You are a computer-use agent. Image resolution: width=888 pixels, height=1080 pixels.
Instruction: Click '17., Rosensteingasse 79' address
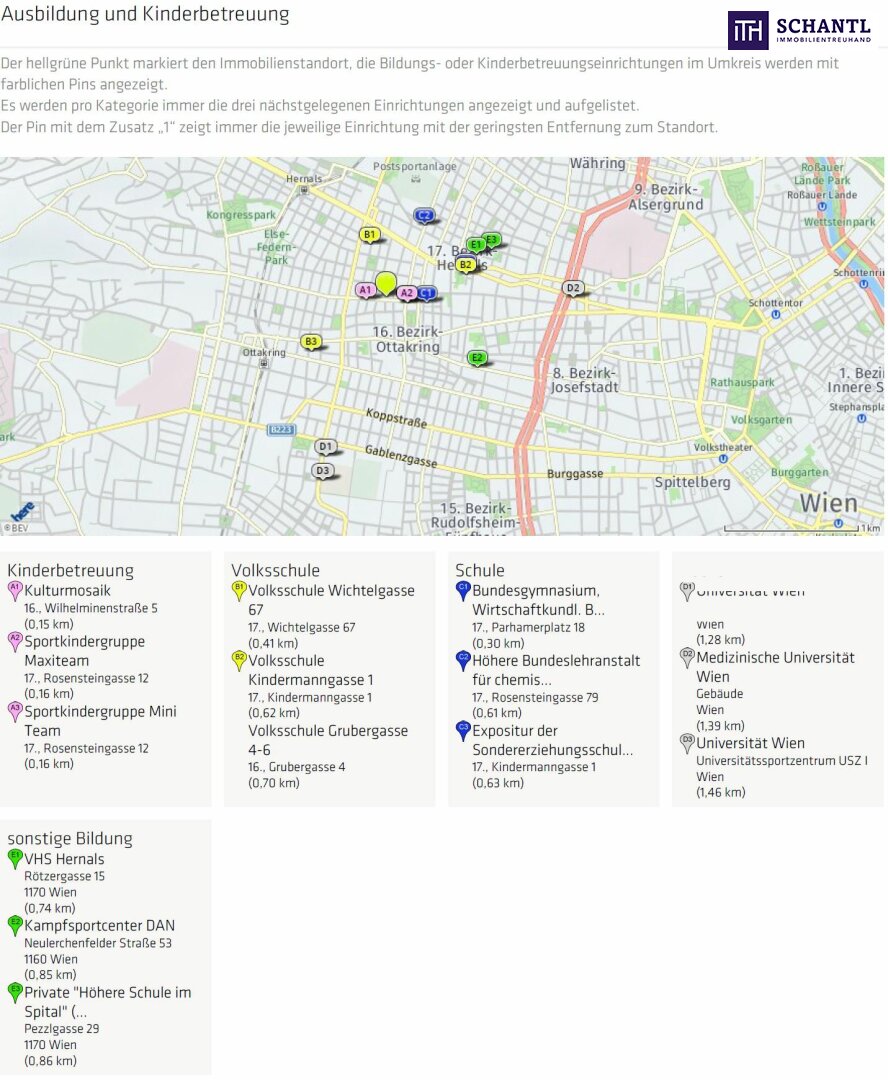pos(535,697)
